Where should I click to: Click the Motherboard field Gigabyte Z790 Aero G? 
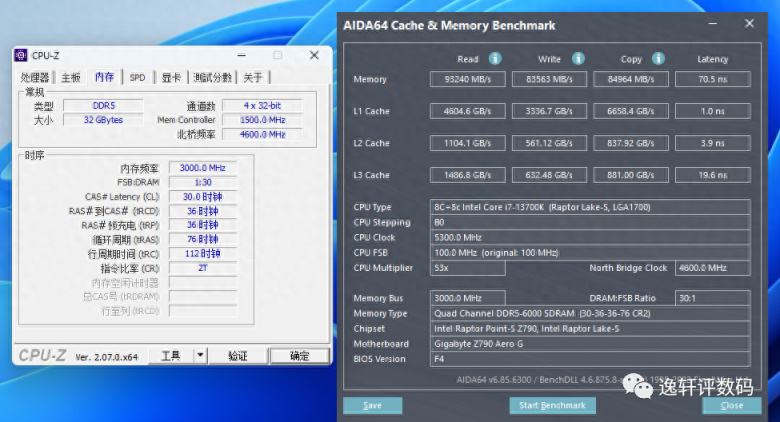coord(590,344)
